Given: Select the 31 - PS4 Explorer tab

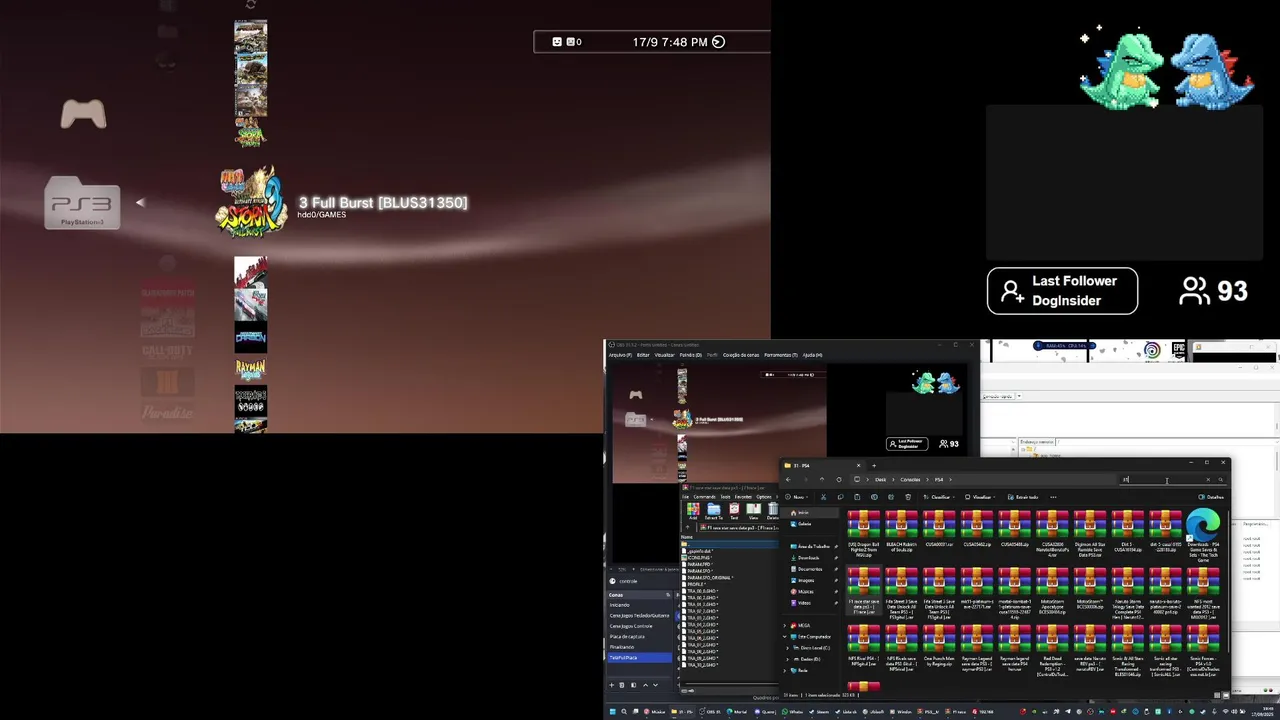Looking at the screenshot, I should point(822,465).
